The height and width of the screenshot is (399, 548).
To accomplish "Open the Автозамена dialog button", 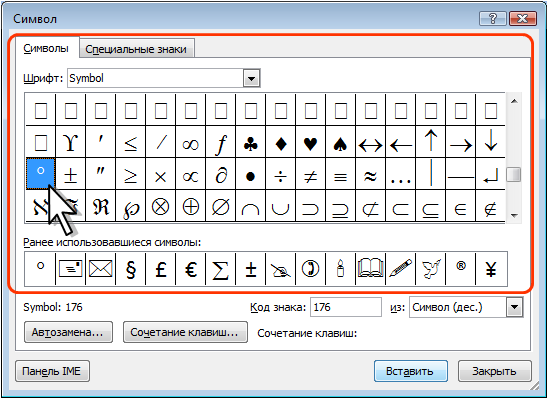I will 68,332.
